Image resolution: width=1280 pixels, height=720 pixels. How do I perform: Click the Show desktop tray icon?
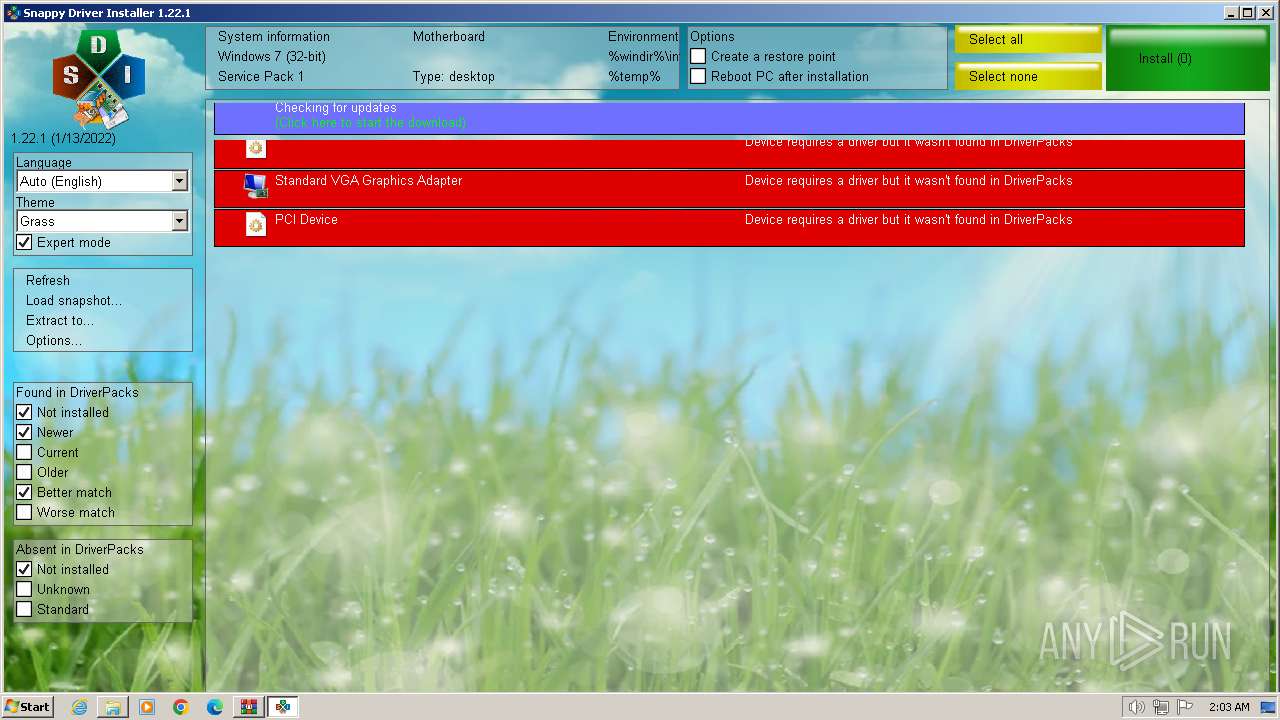click(1268, 707)
